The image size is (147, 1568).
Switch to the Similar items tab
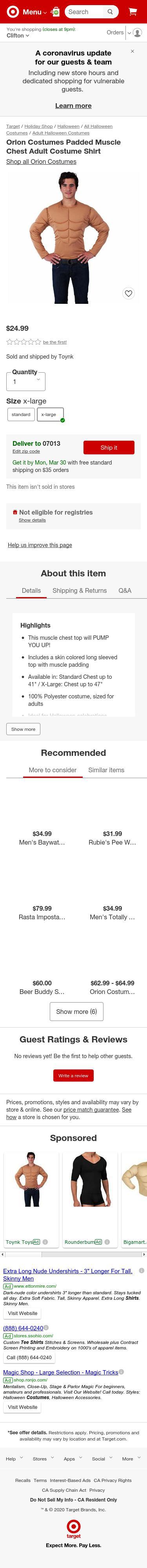click(106, 770)
